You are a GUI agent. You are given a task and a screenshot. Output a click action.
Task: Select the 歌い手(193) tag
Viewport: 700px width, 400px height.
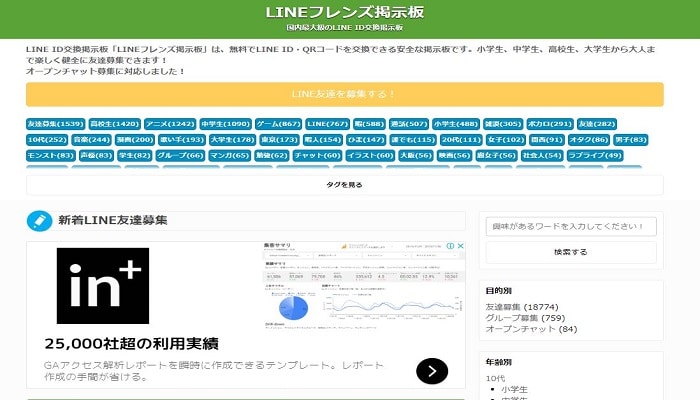[x=182, y=140]
